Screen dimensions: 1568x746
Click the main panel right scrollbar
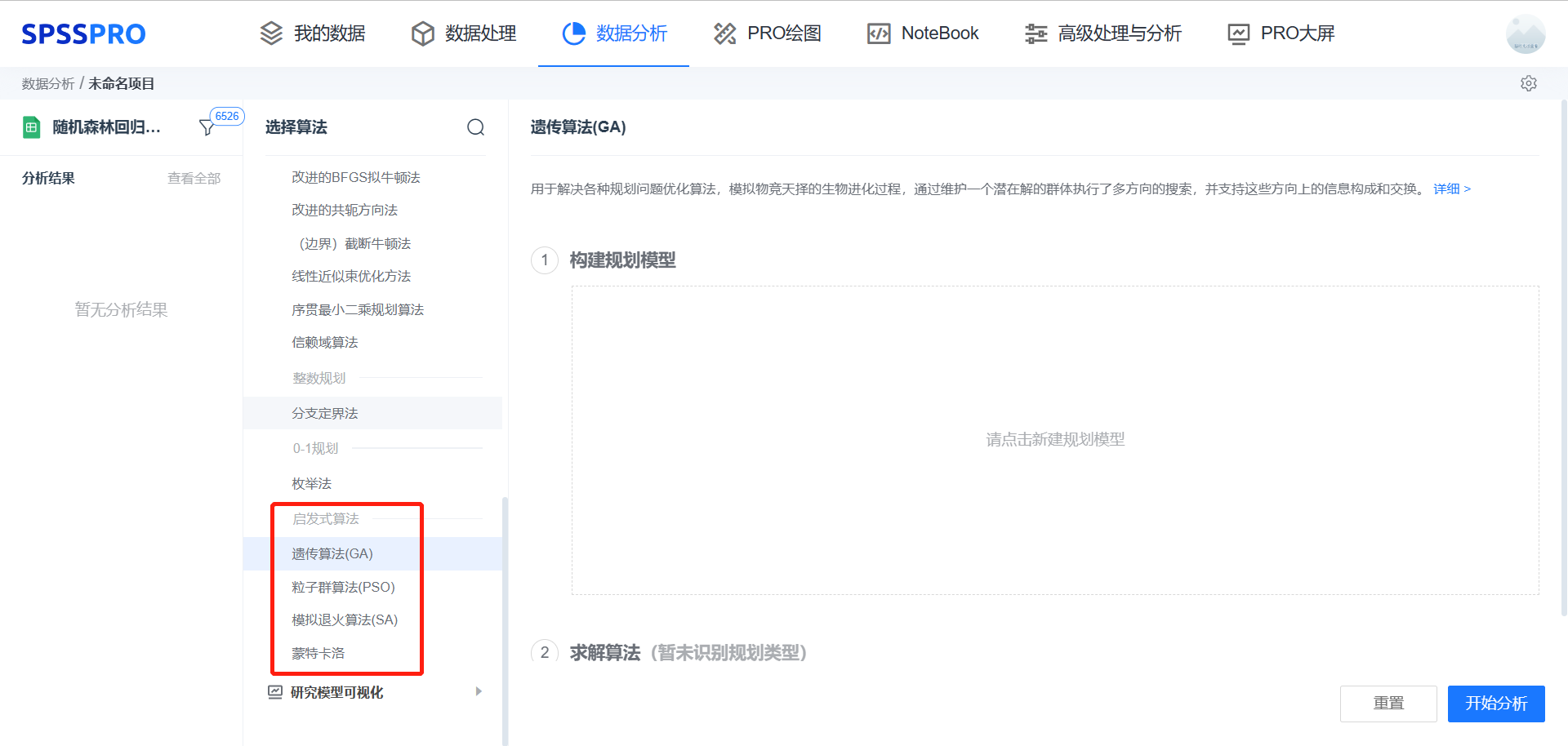coord(1563,357)
